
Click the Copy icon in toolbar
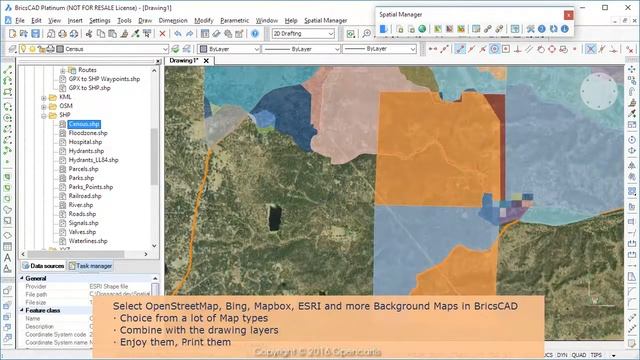click(100, 33)
